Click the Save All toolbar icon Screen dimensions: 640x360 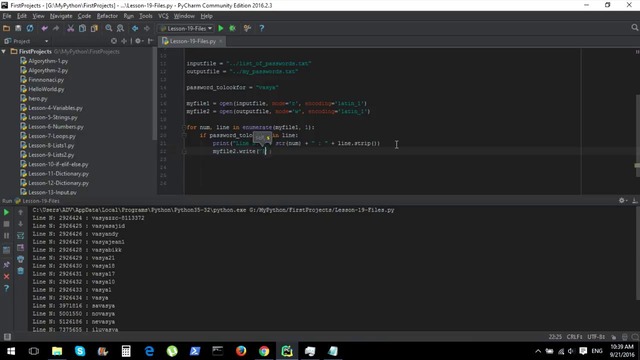pyautogui.click(x=18, y=28)
